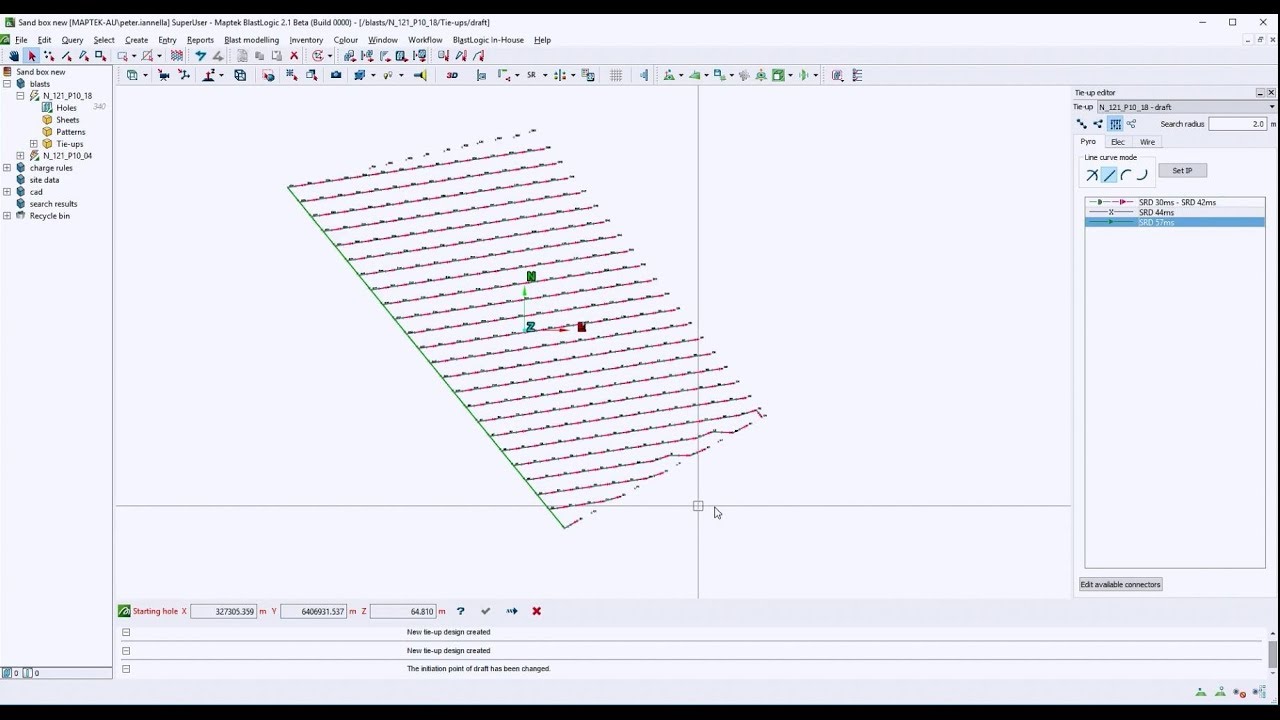Choose the straight line curve mode

(x=1109, y=175)
